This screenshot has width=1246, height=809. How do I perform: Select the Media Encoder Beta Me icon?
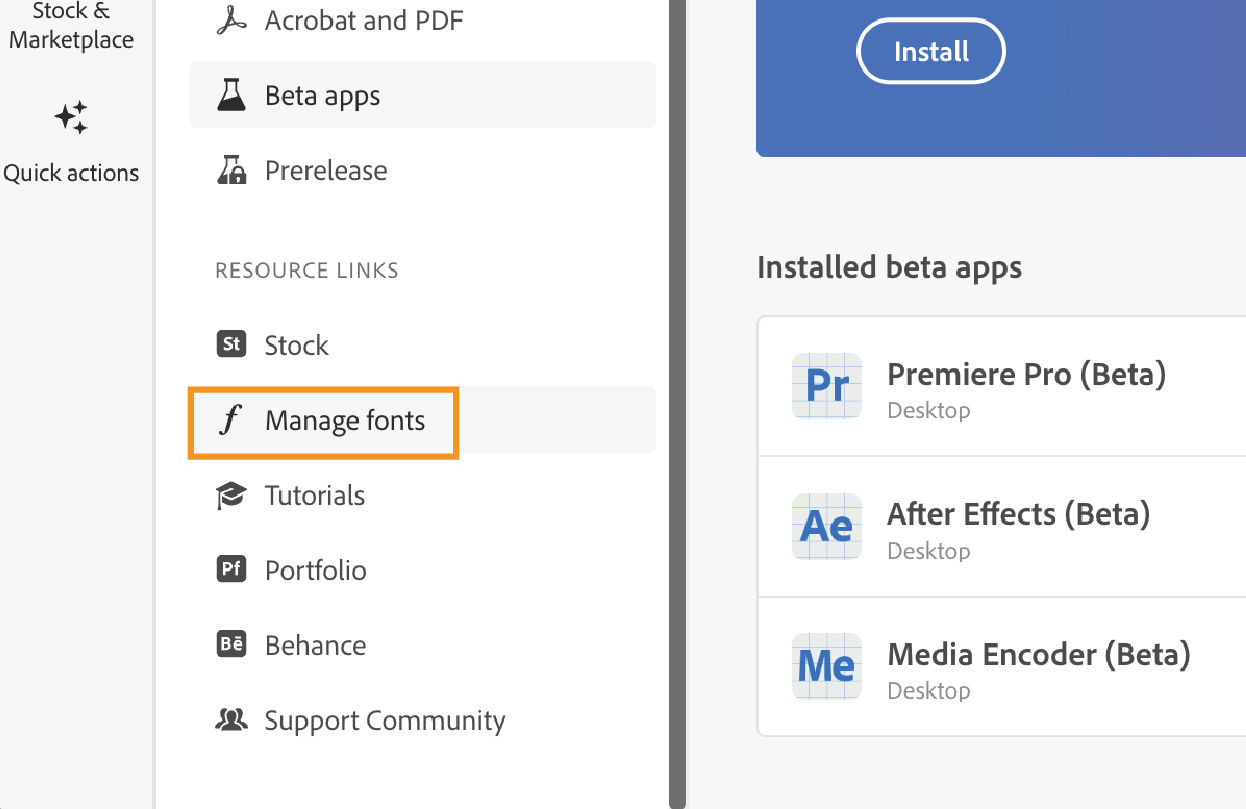(826, 666)
